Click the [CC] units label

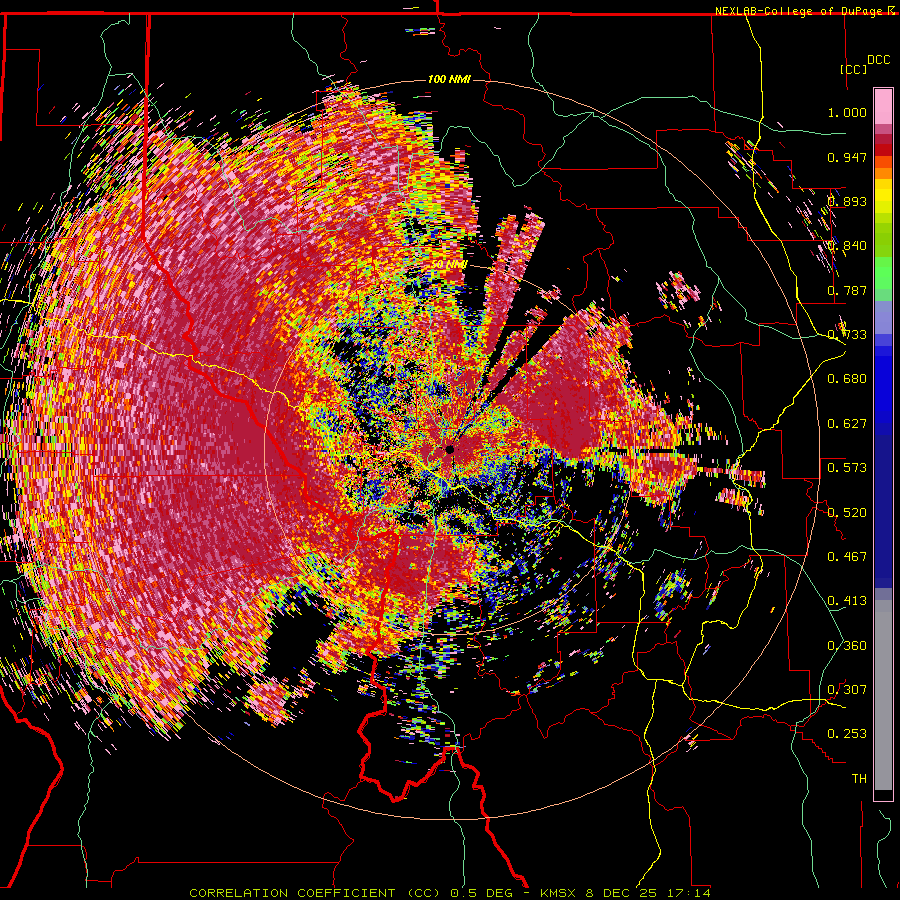point(853,69)
